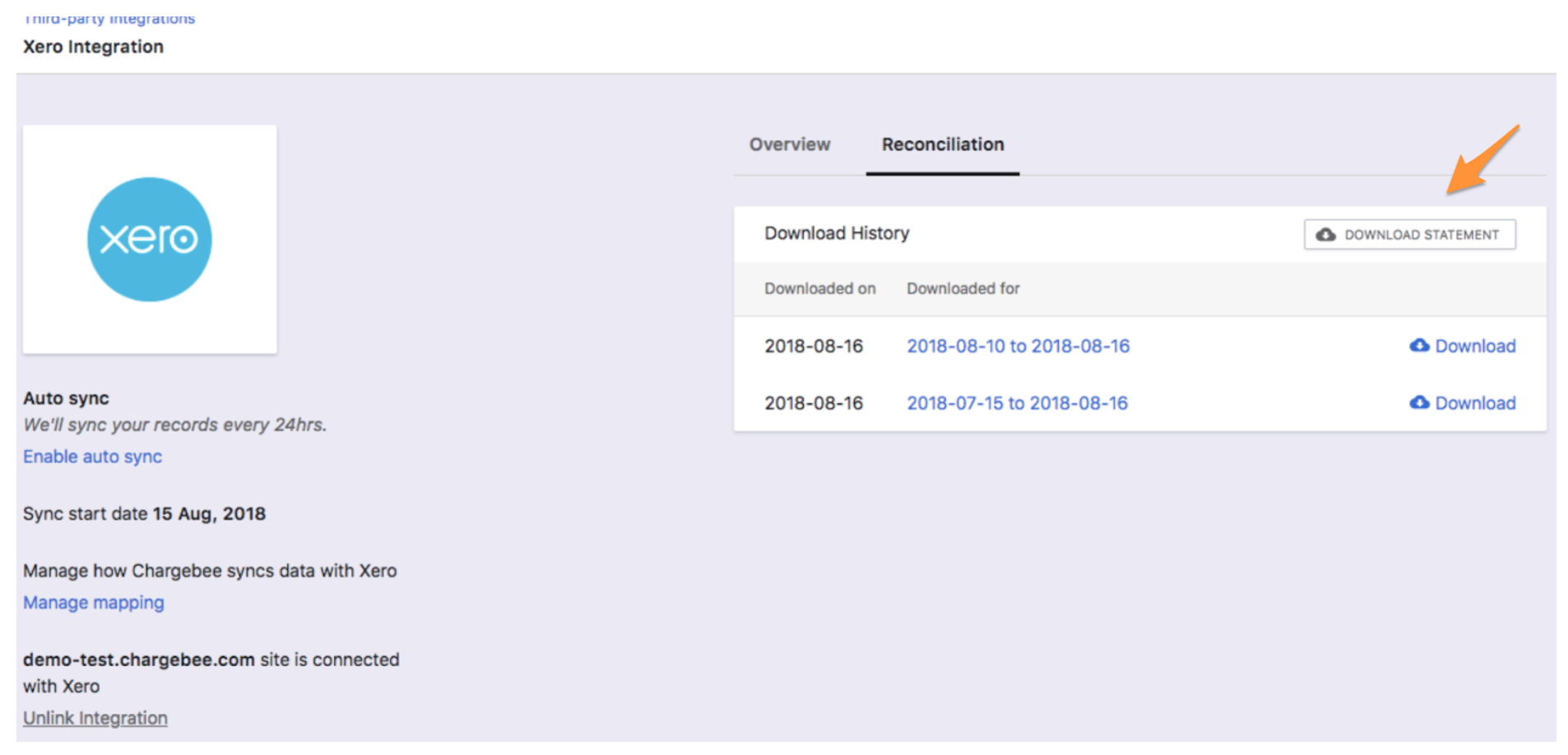
Task: Enable auto sync via the link
Action: click(x=92, y=457)
